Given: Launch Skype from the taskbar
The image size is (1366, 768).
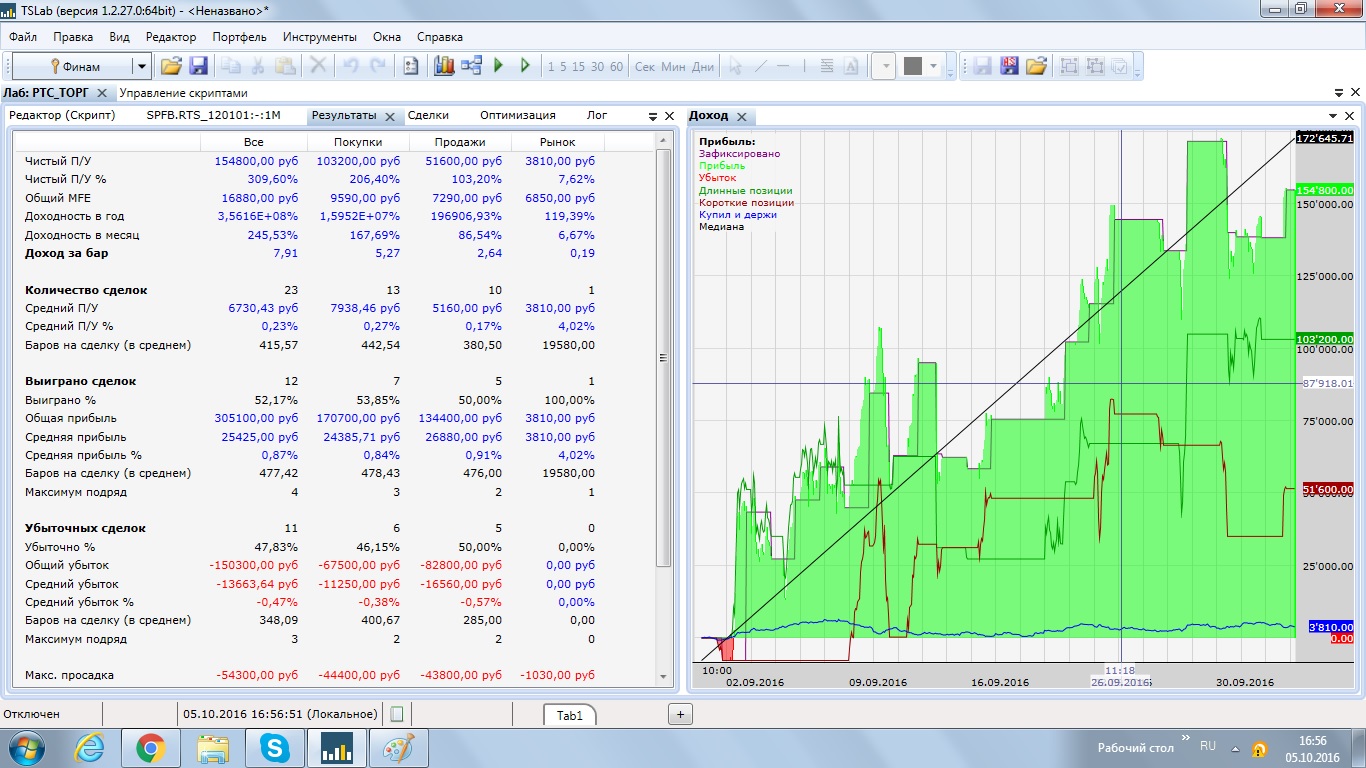Looking at the screenshot, I should tap(273, 747).
